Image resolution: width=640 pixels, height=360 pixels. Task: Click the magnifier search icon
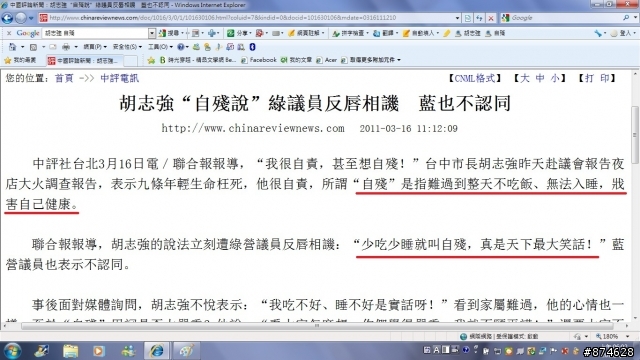pos(626,18)
